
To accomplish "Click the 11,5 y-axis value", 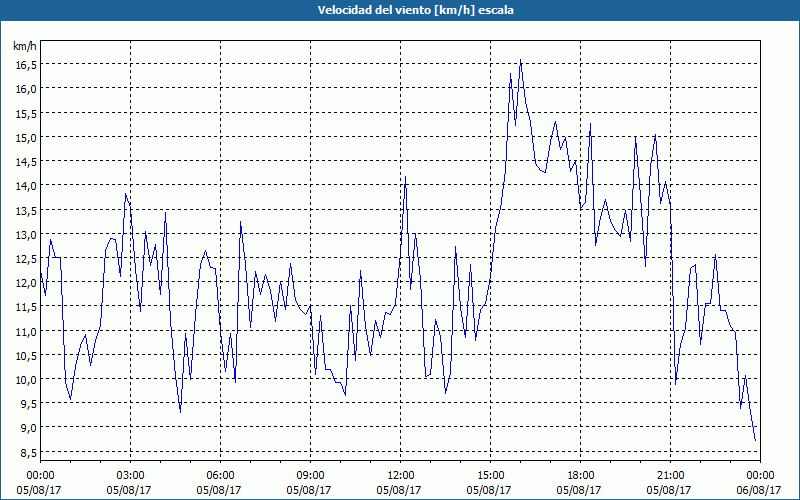I will click(x=26, y=307).
